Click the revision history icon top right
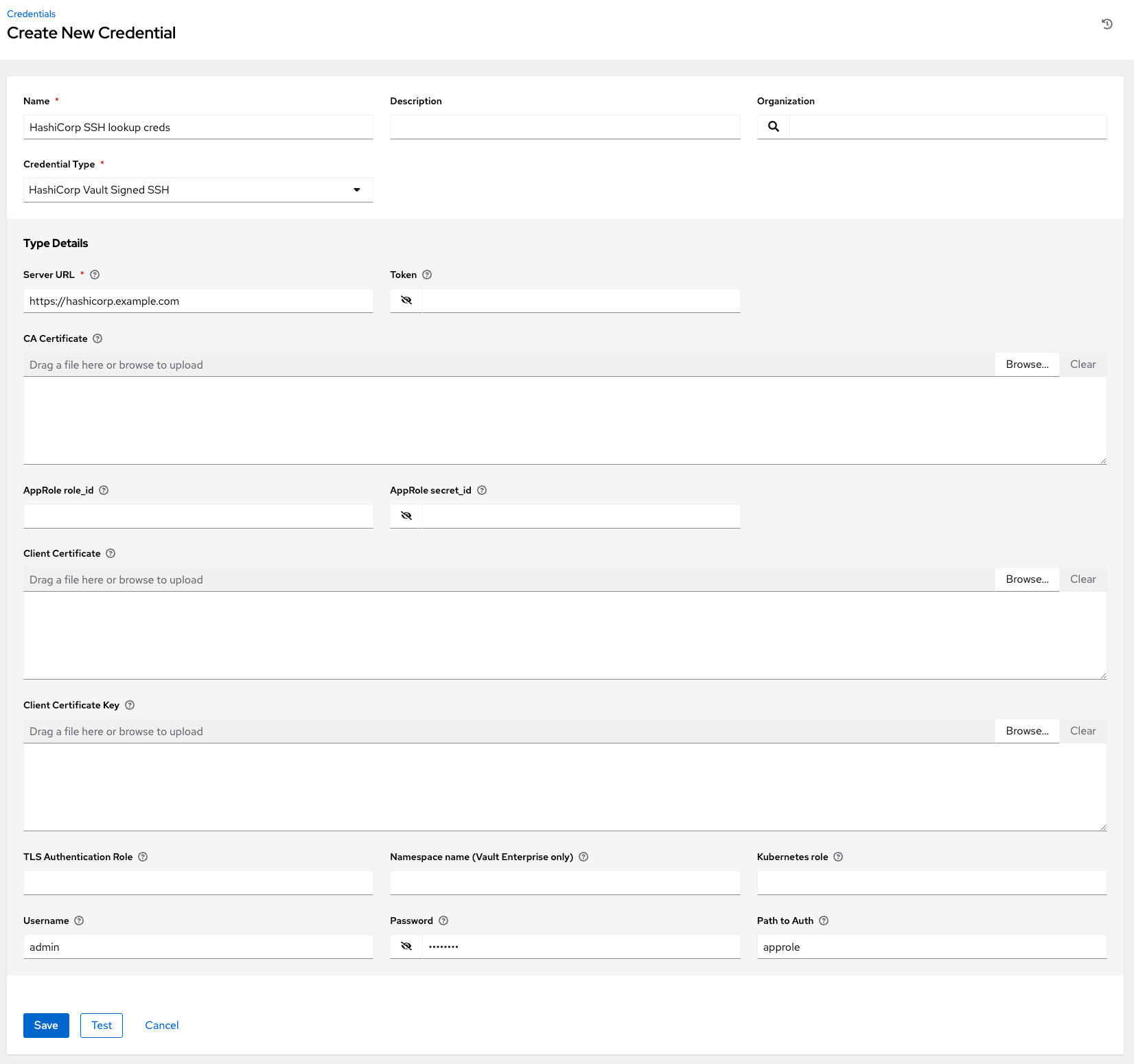The width and height of the screenshot is (1134, 1064). click(1106, 24)
